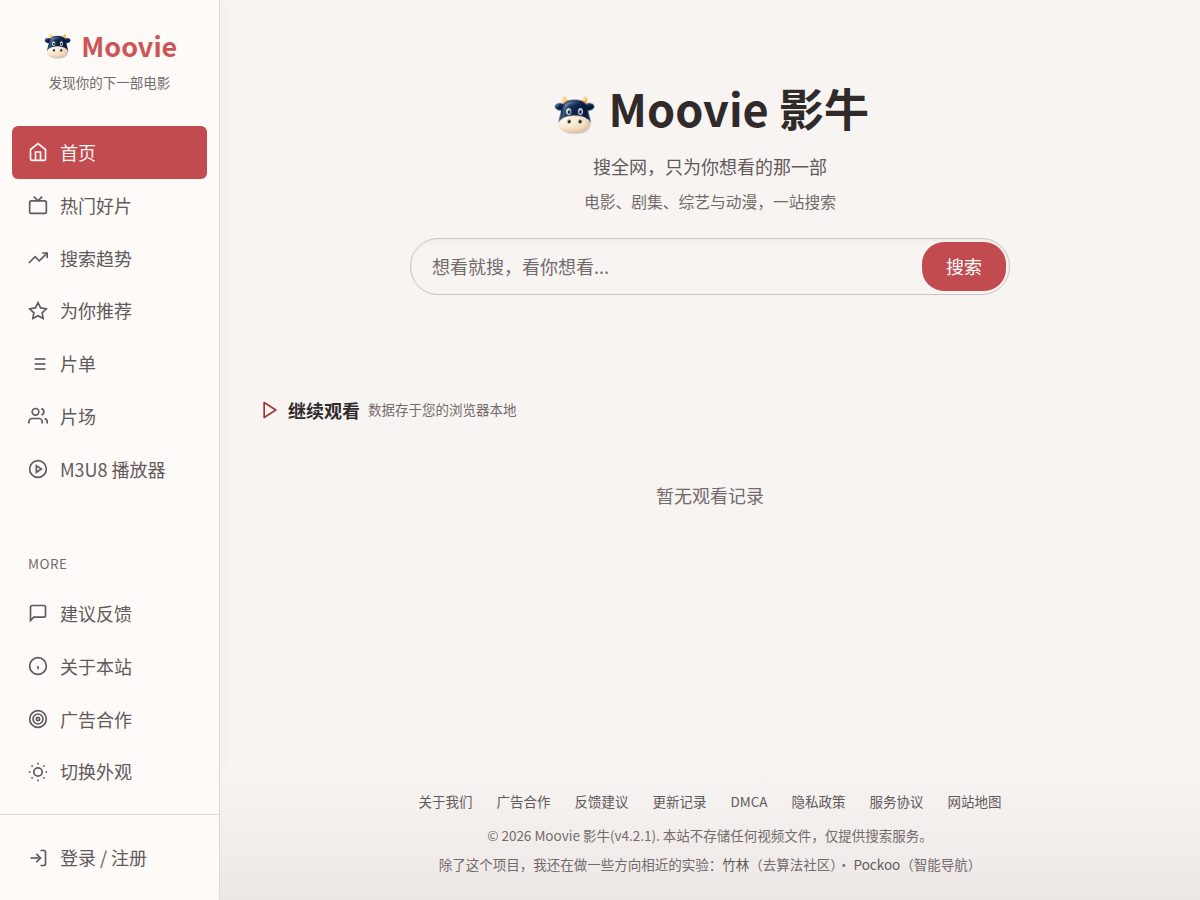Open the 服务协议 footer link
Screen dimensions: 1200x900
tap(896, 802)
